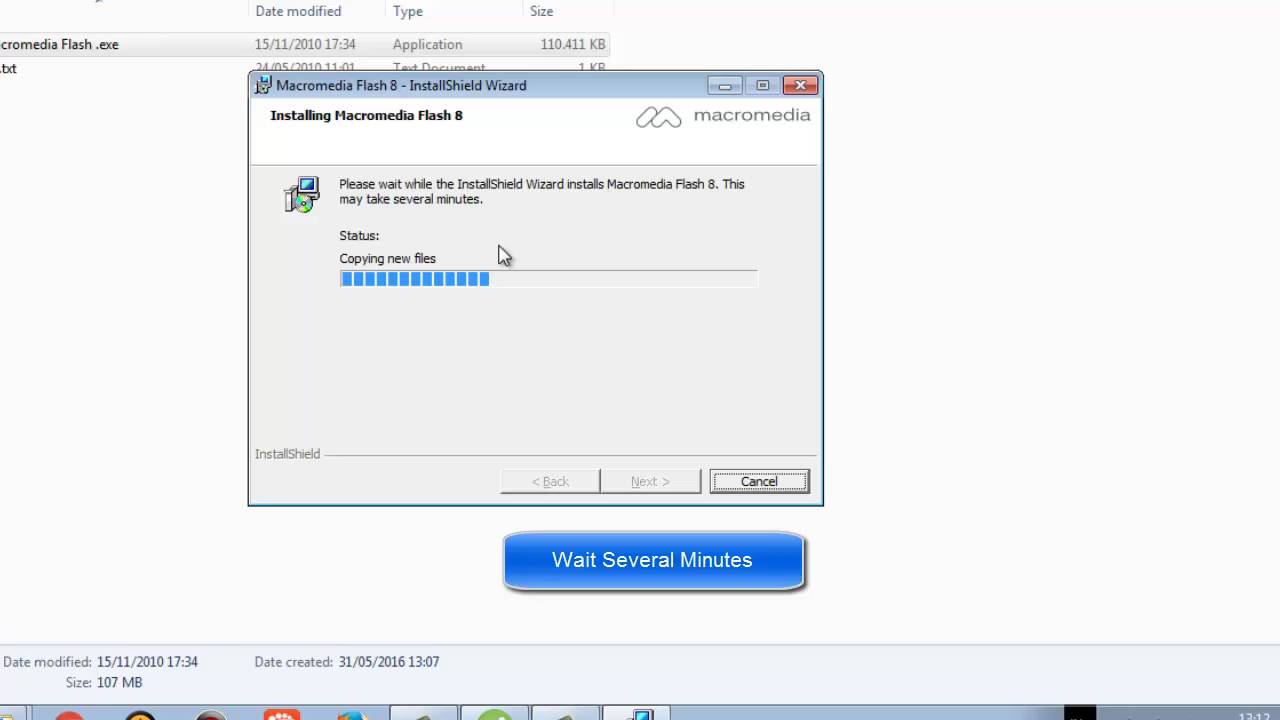Click the greyed-out Next button

pos(650,481)
